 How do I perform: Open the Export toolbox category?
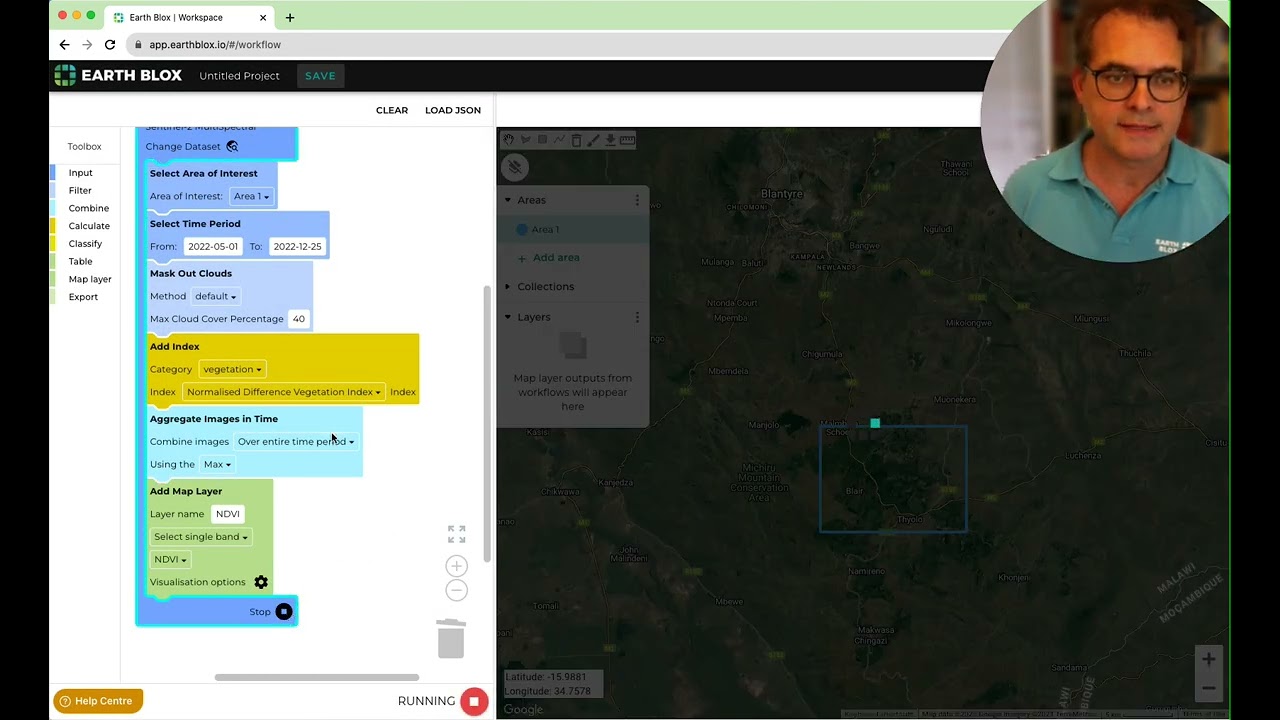83,297
